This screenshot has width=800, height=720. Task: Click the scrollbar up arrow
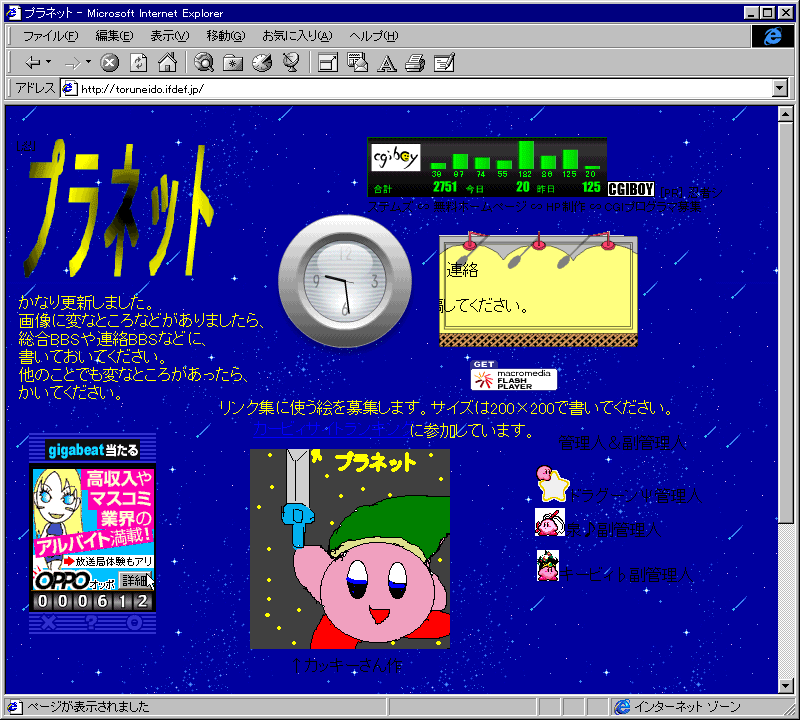(x=786, y=114)
